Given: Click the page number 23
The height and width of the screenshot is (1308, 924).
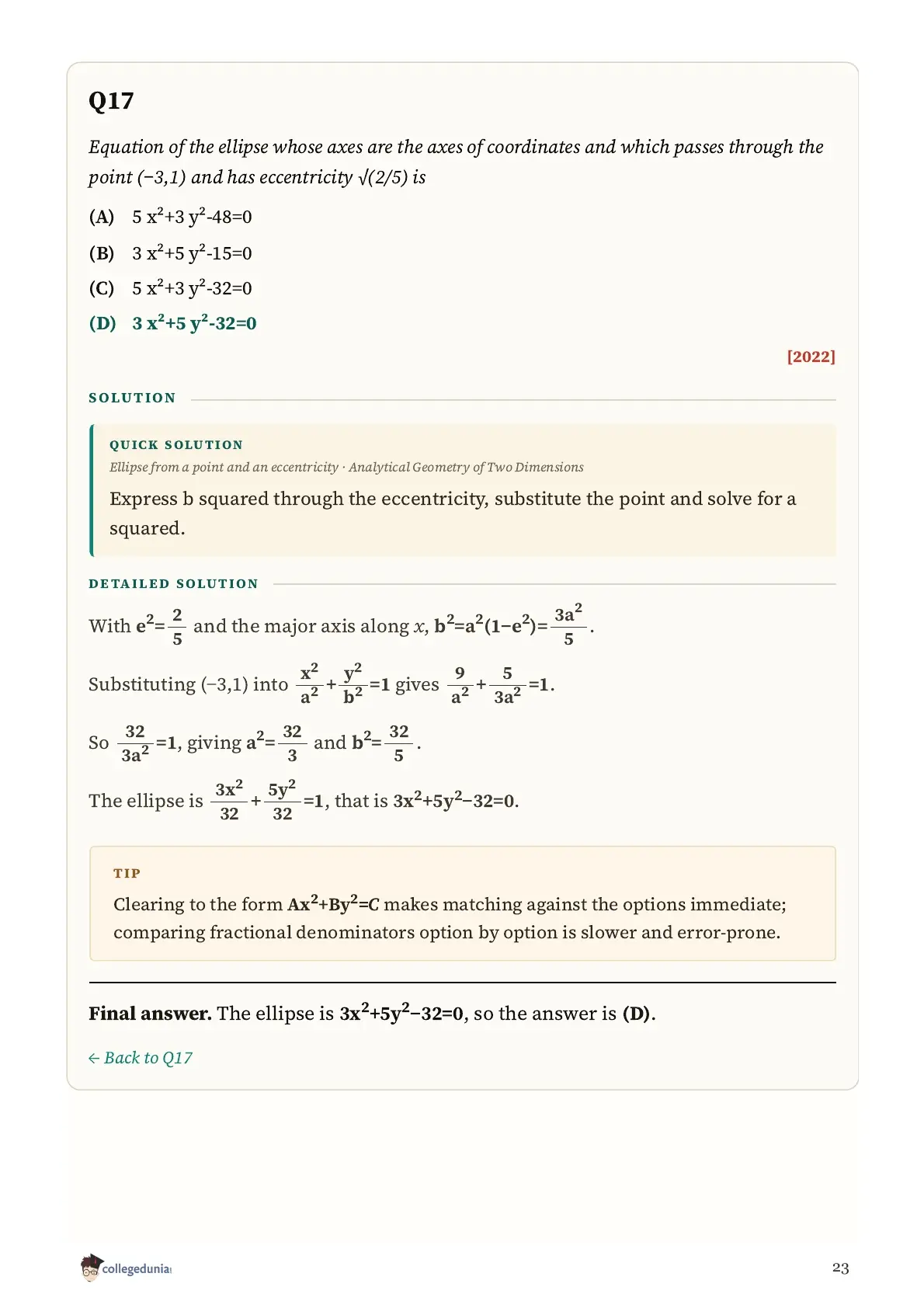Looking at the screenshot, I should coord(840,1268).
